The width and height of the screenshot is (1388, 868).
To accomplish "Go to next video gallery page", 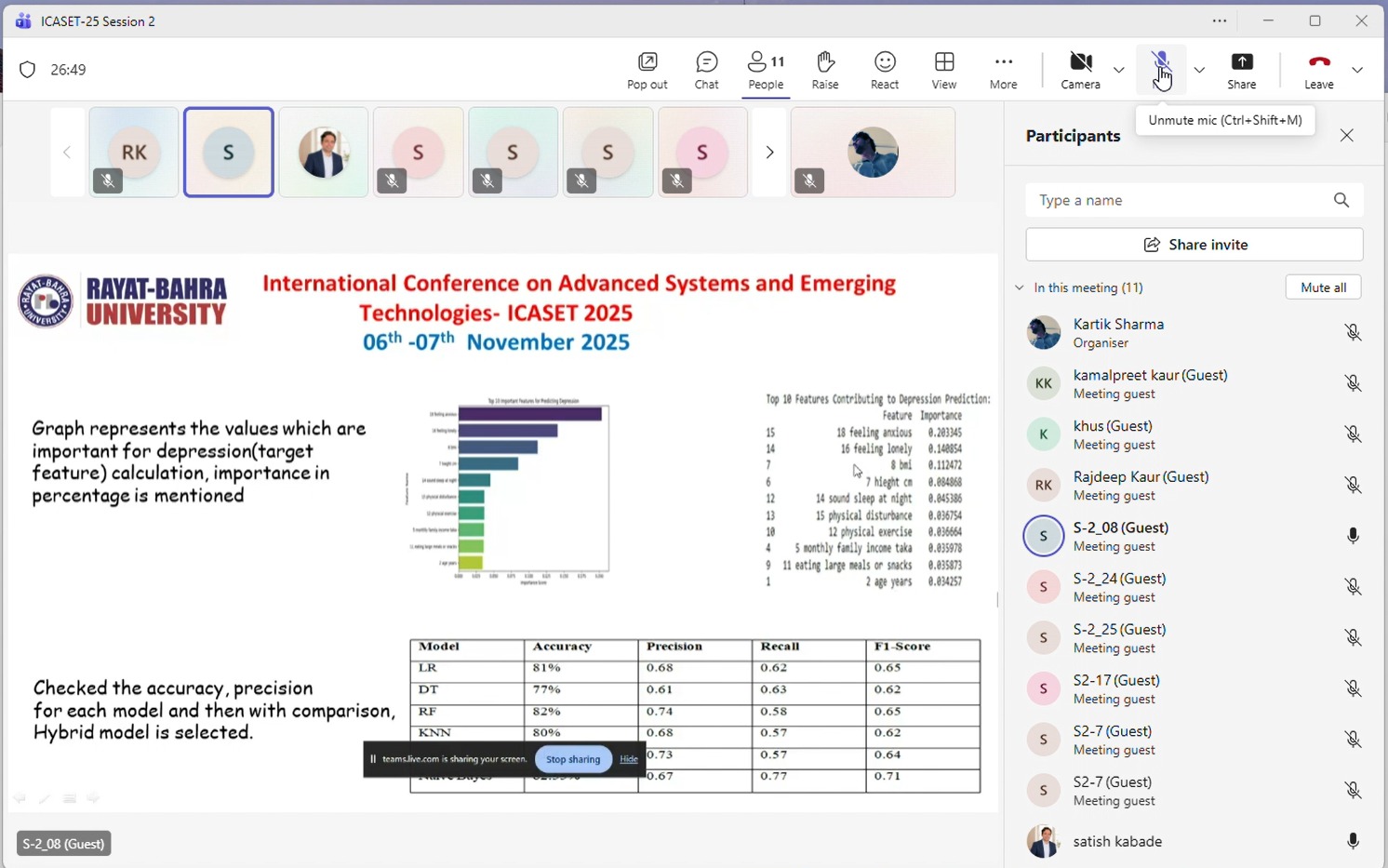I will click(769, 152).
